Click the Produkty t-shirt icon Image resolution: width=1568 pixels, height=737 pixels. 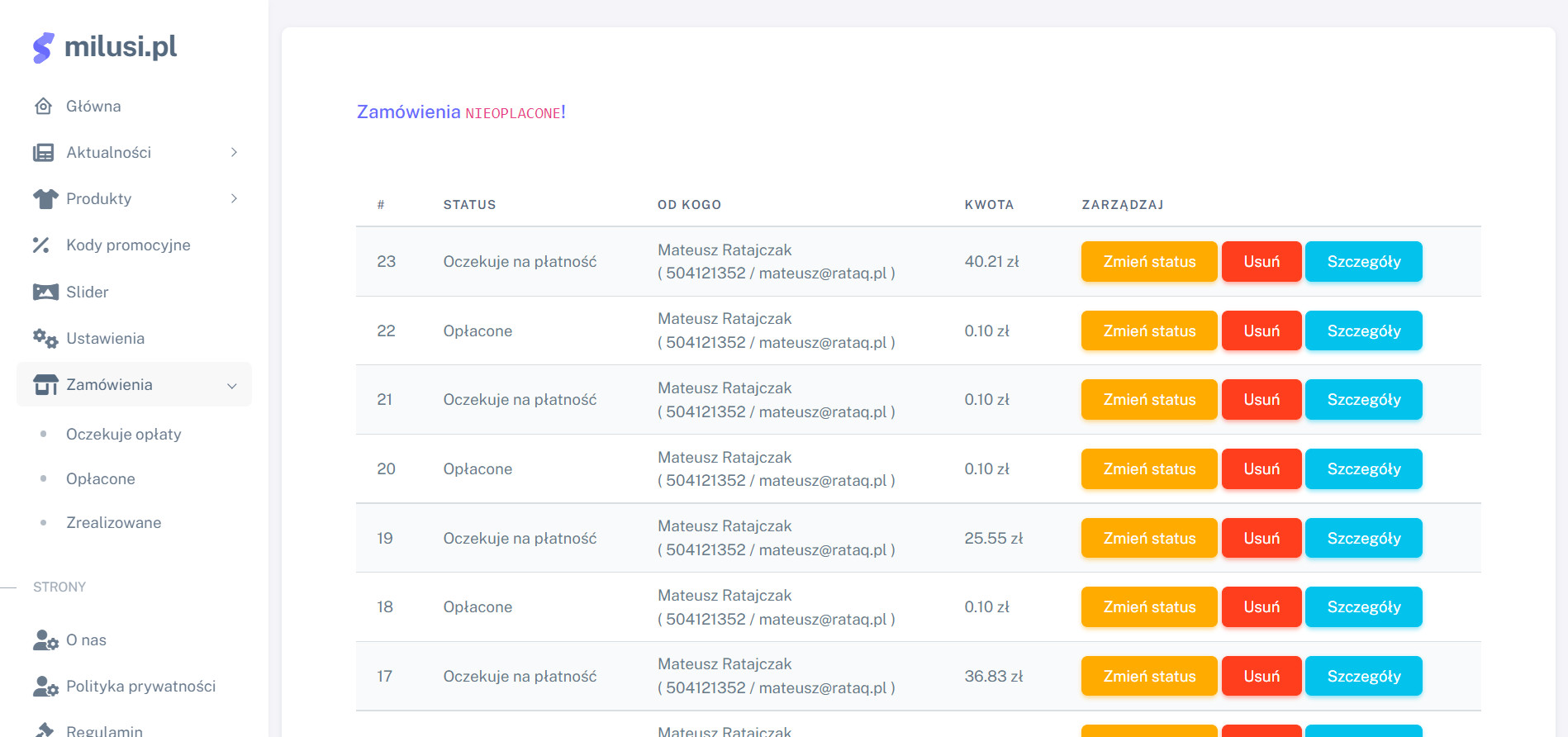45,199
